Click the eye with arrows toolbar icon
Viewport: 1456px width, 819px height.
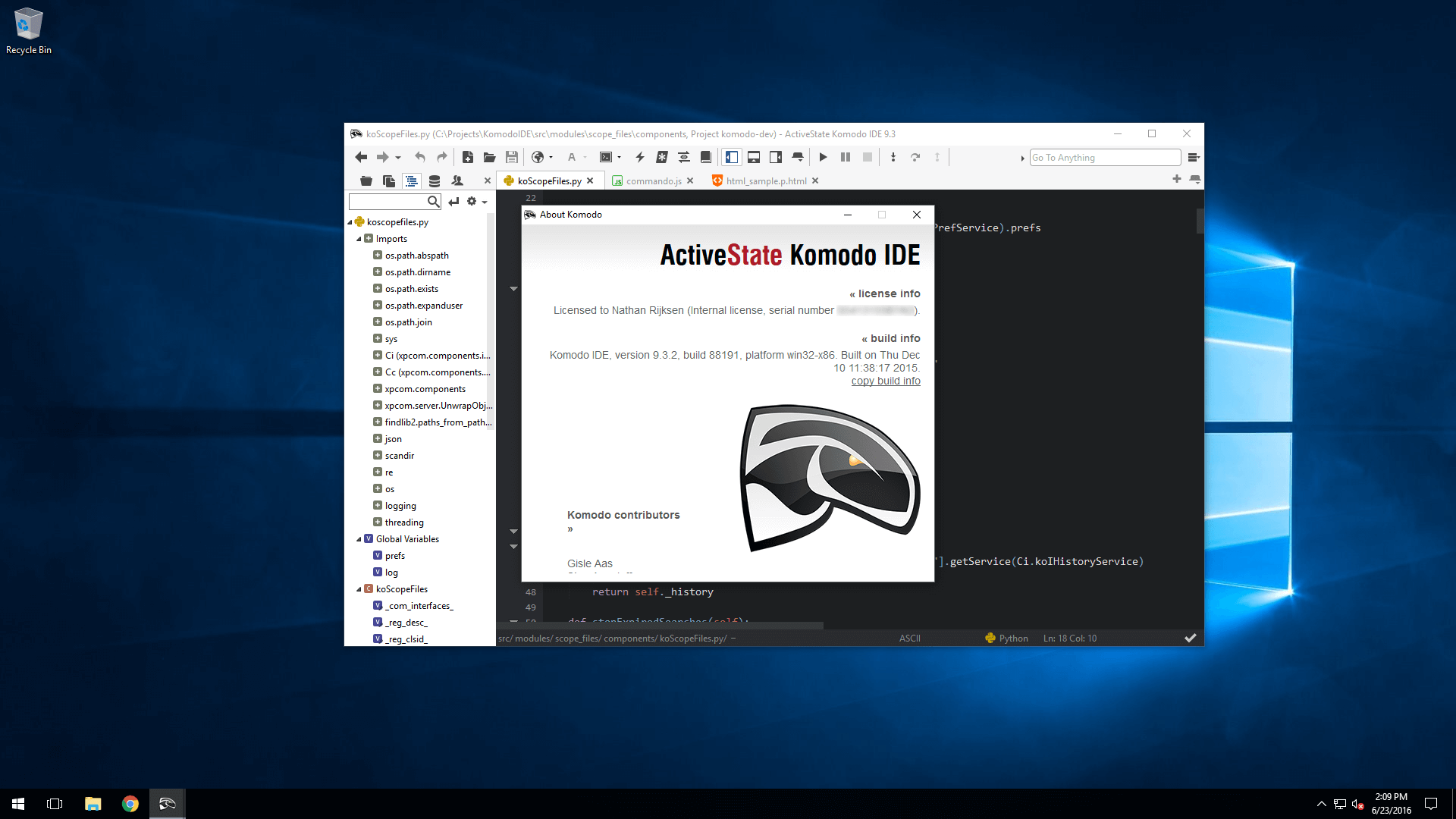click(684, 157)
